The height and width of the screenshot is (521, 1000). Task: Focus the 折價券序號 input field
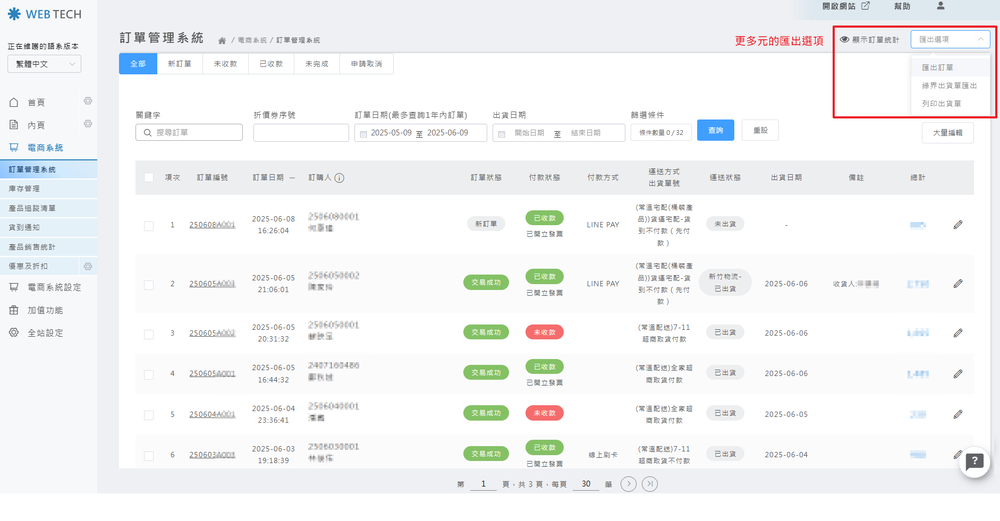[x=301, y=133]
